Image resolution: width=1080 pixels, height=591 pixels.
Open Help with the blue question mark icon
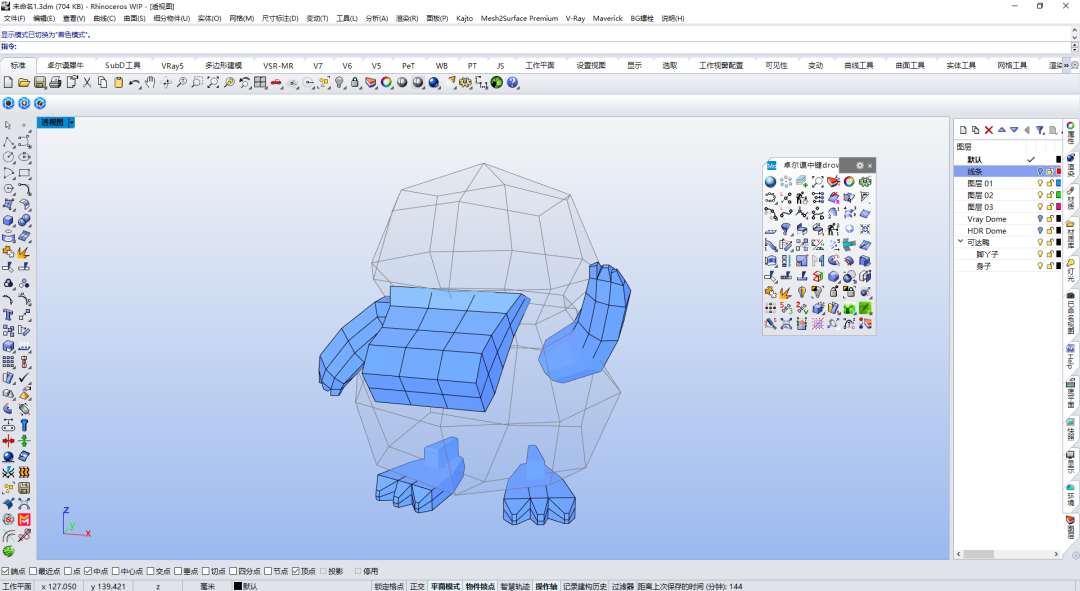[512, 83]
